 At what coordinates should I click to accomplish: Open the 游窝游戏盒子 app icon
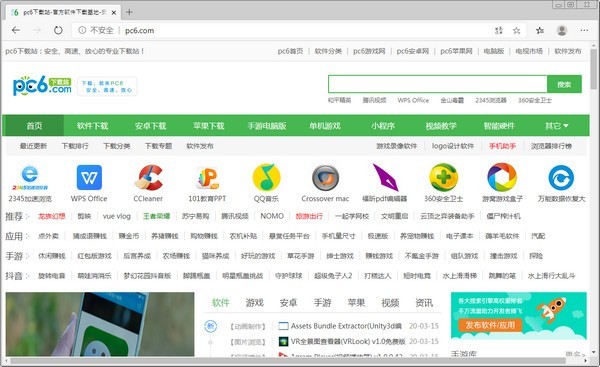pos(502,177)
